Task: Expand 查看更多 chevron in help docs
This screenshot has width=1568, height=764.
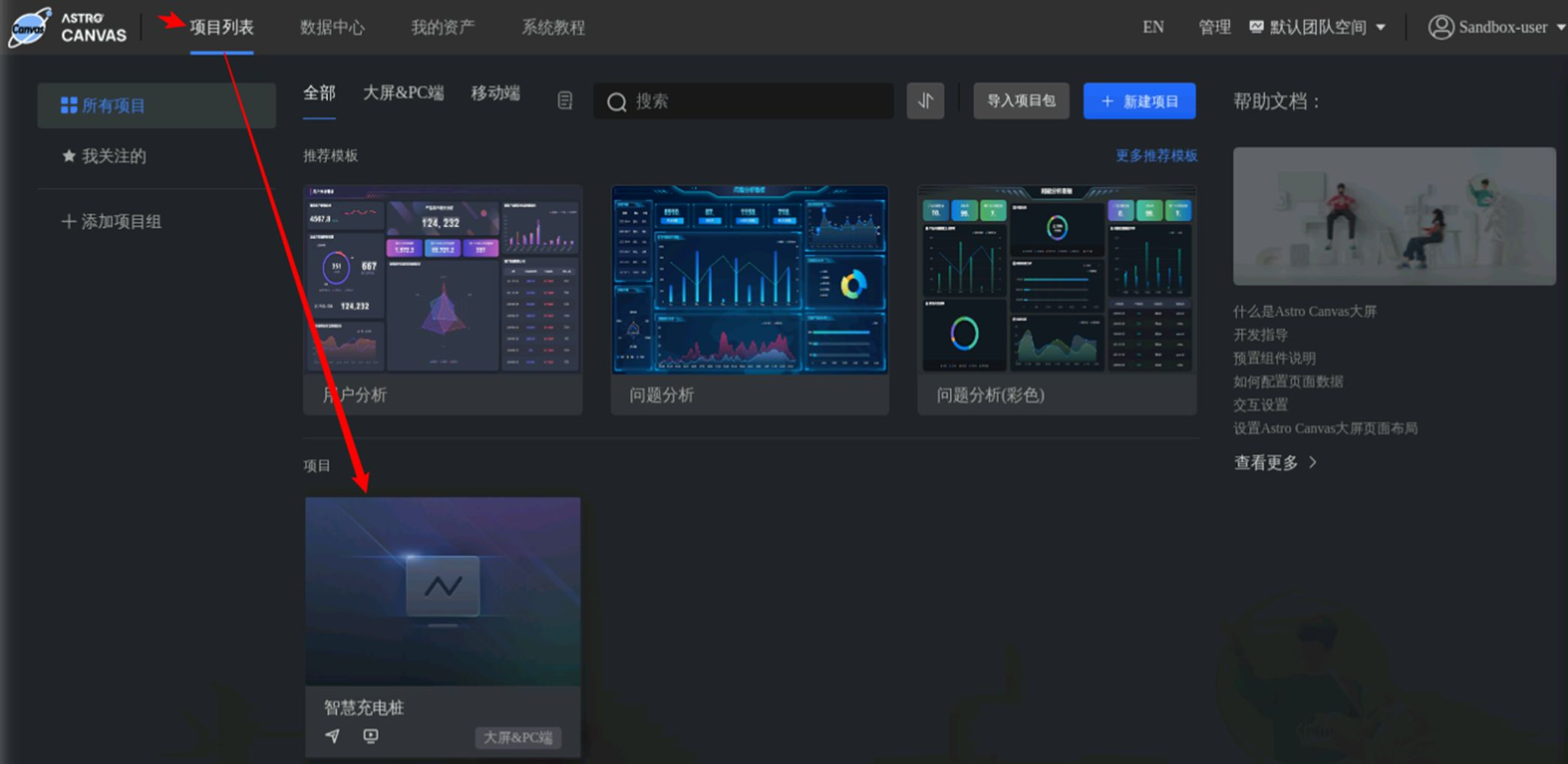Action: (1312, 462)
